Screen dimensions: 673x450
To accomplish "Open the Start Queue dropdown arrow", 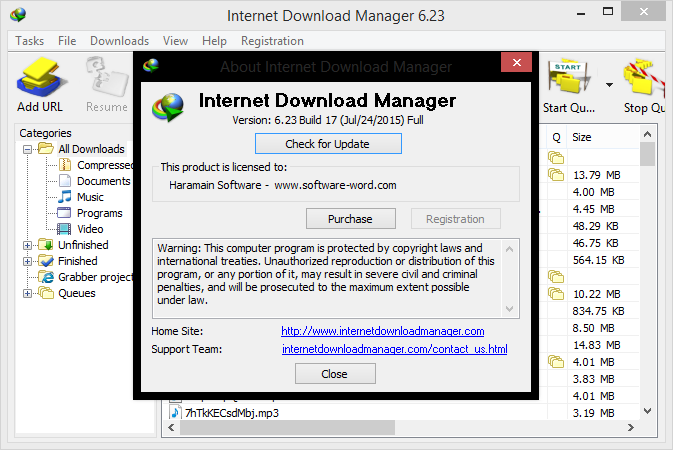I will [x=609, y=85].
